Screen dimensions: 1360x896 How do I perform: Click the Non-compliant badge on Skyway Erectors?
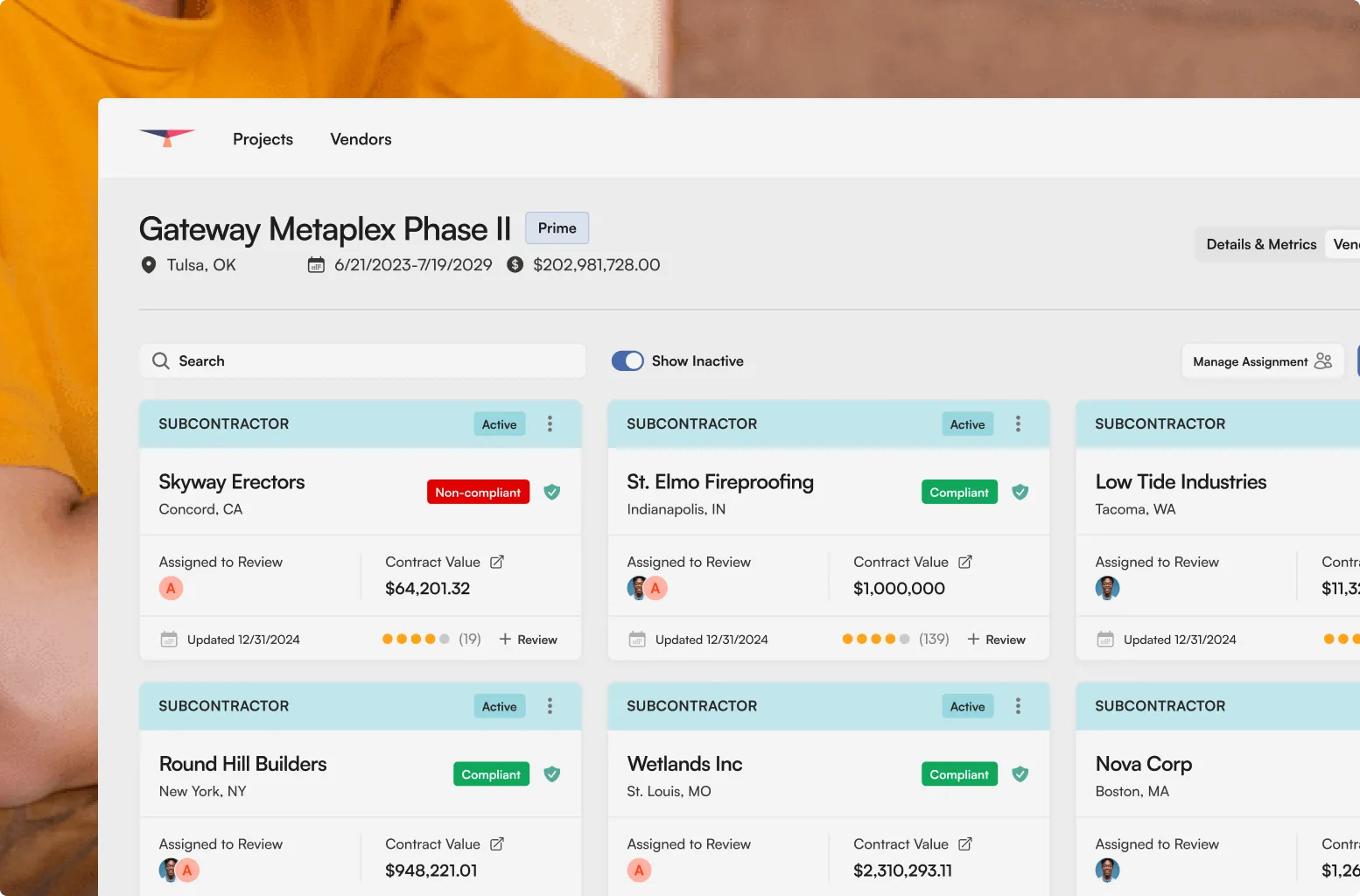pos(478,492)
